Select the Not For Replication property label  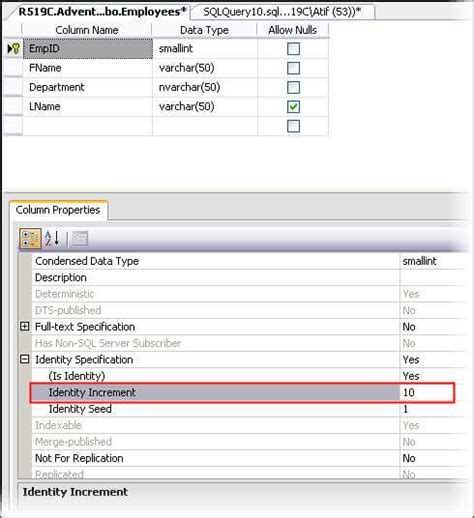(x=79, y=458)
